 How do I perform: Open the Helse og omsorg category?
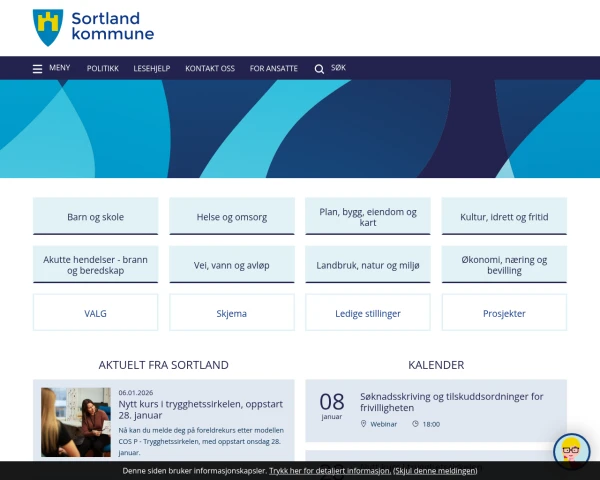[232, 216]
